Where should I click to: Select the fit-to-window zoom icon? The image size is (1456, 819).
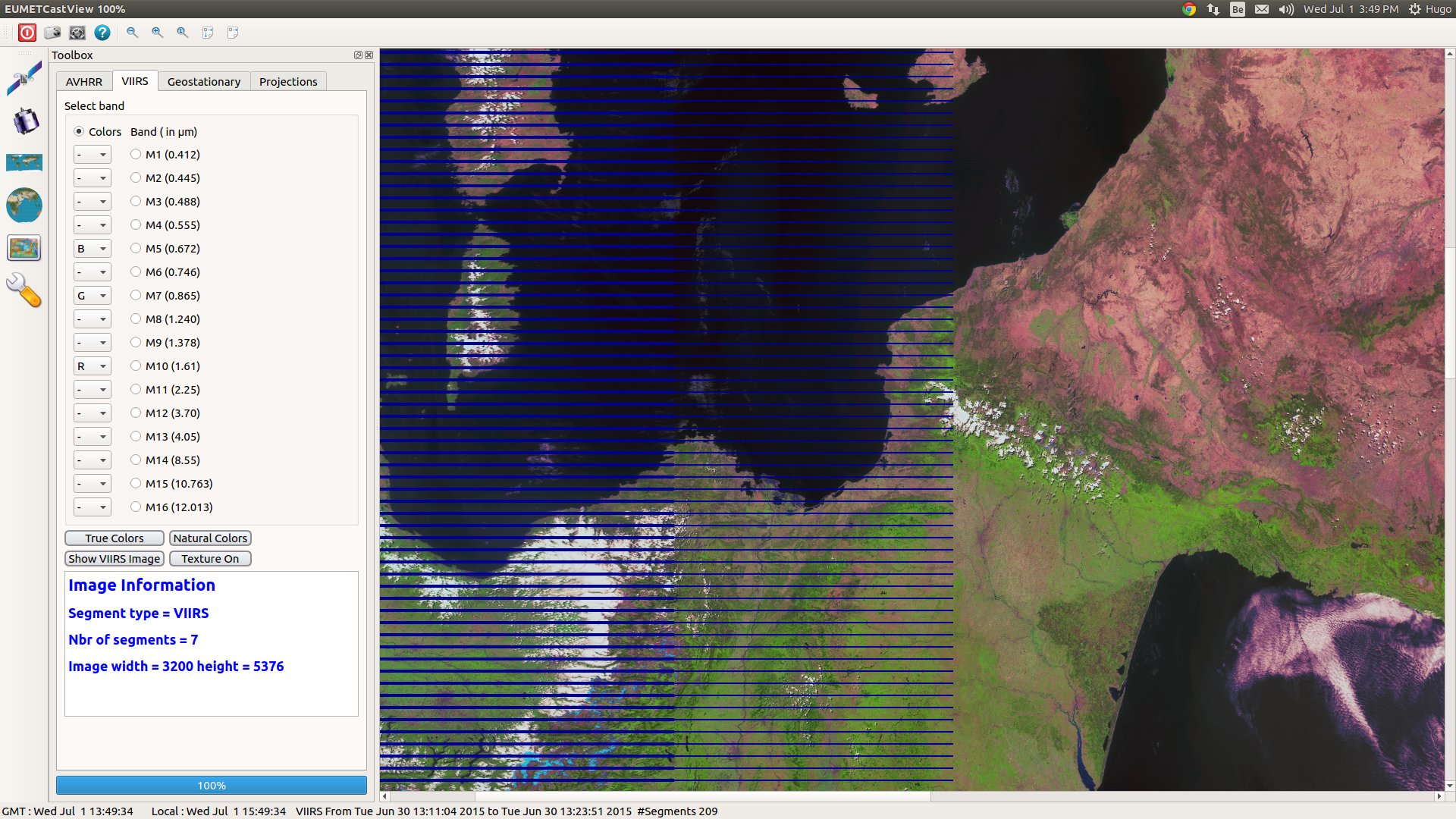pyautogui.click(x=207, y=32)
